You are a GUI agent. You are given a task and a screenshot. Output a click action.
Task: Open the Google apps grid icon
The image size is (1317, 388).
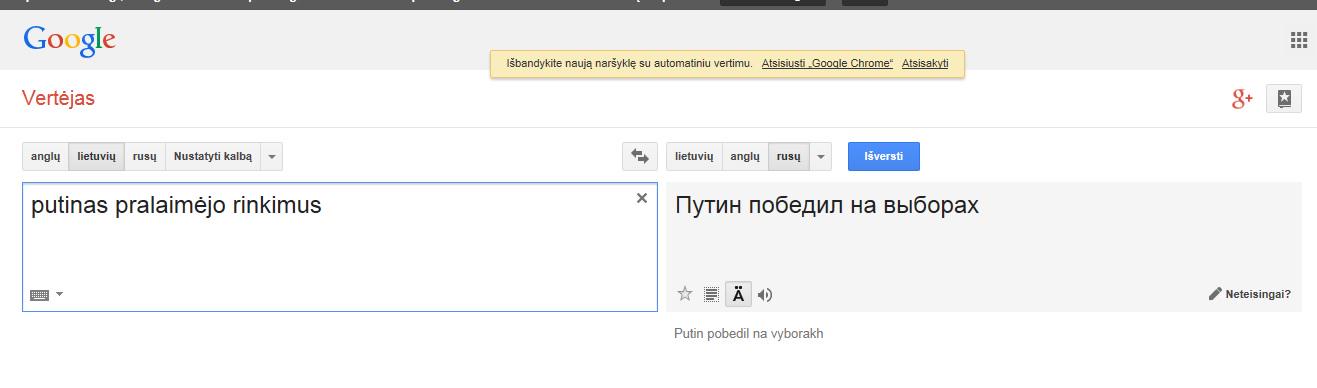(x=1299, y=40)
